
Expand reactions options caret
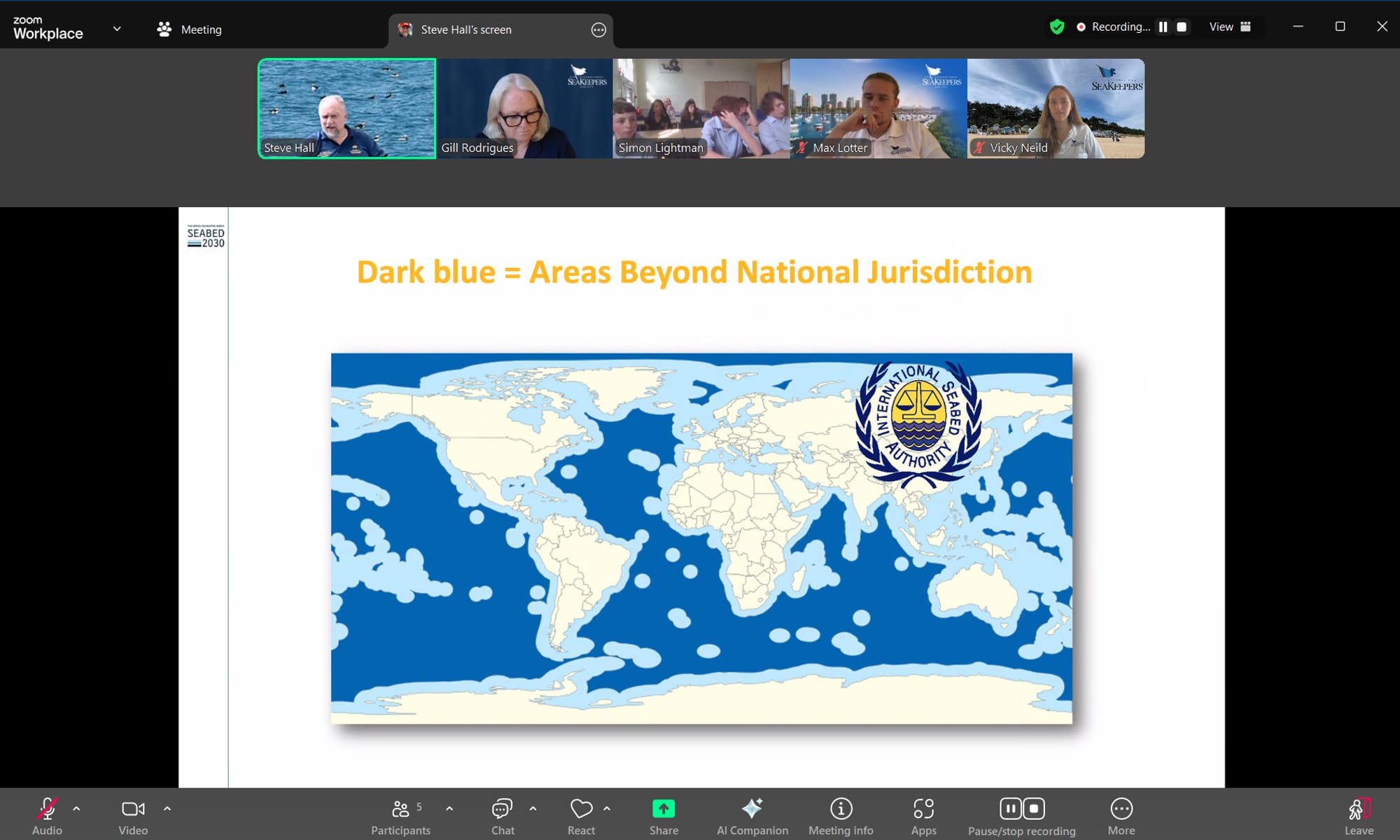[x=607, y=808]
